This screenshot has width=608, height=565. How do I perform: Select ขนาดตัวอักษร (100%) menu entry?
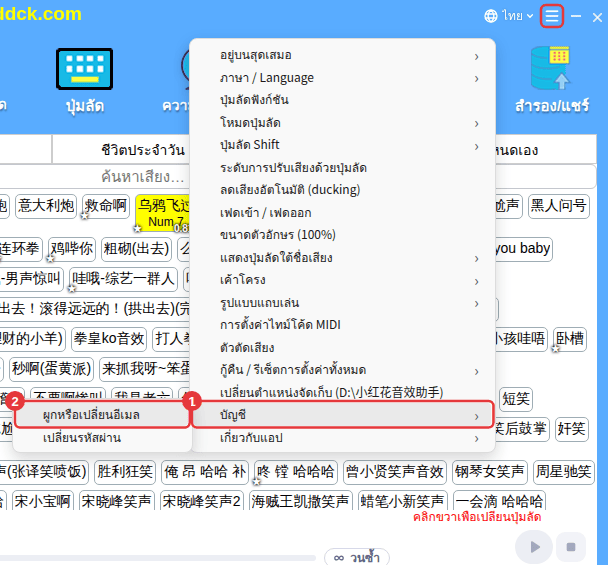(x=342, y=235)
